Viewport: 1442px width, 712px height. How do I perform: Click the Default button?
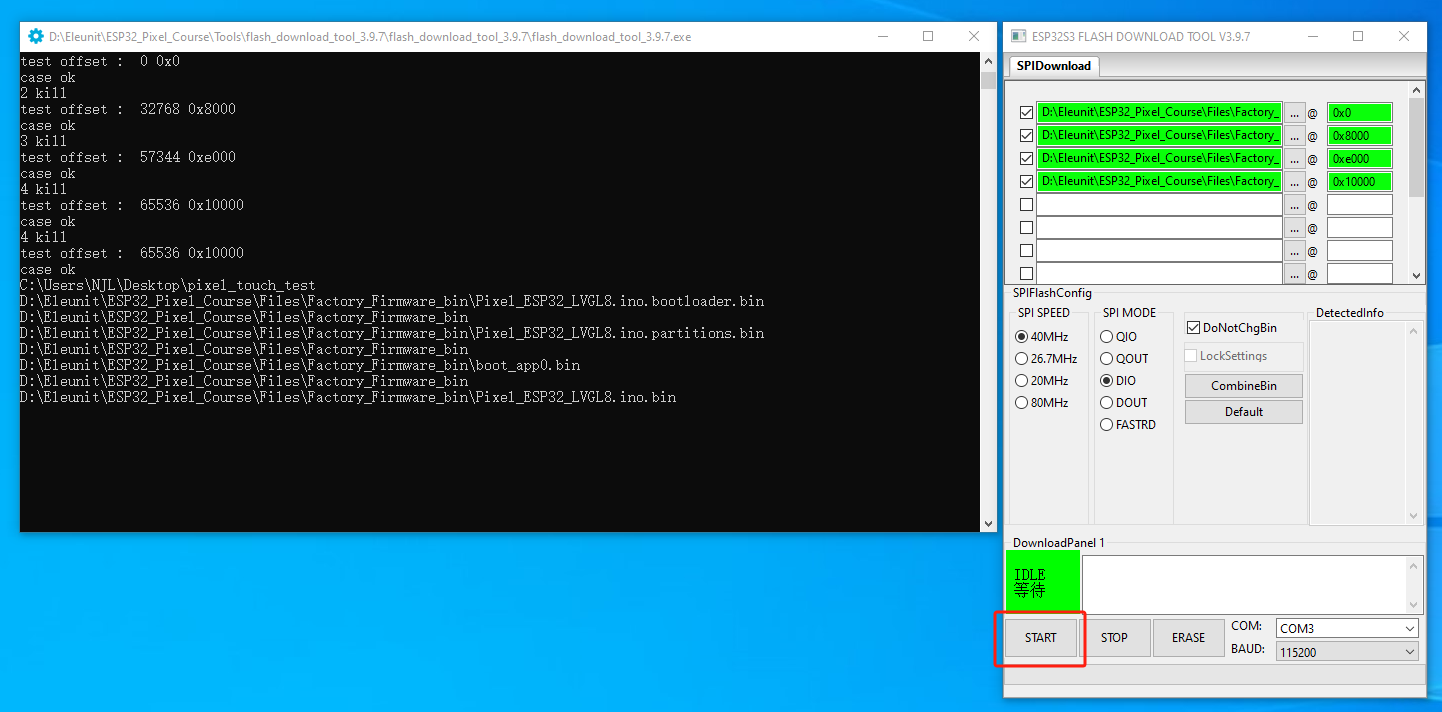pos(1244,412)
